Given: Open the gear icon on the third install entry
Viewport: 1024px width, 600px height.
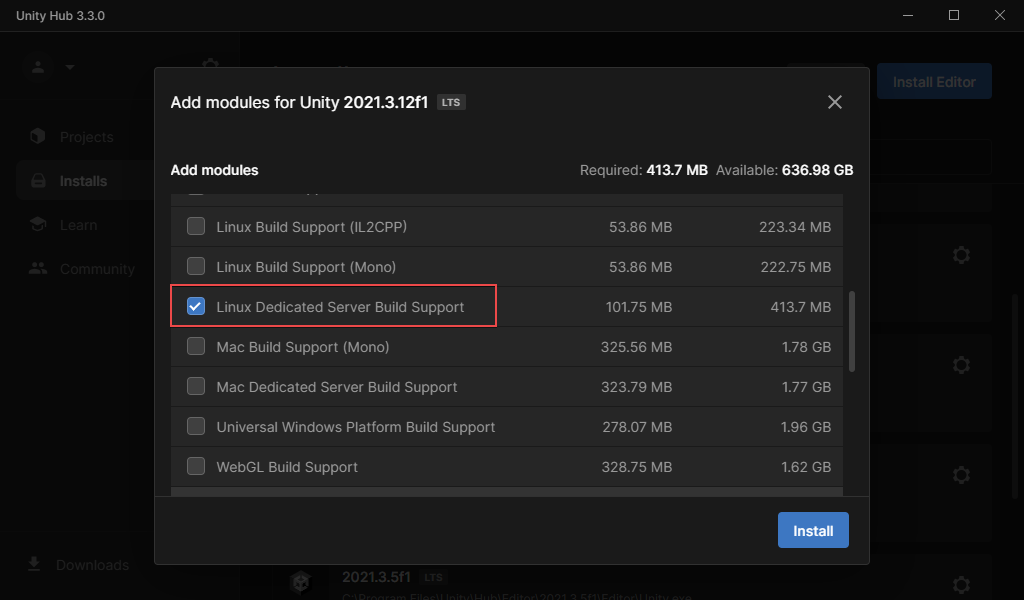Looking at the screenshot, I should pos(960,474).
